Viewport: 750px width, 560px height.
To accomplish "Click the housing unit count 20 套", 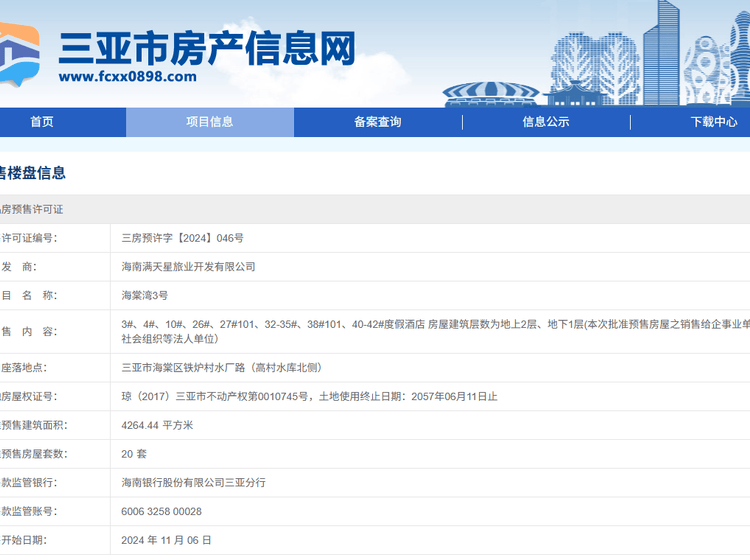I will [x=134, y=454].
